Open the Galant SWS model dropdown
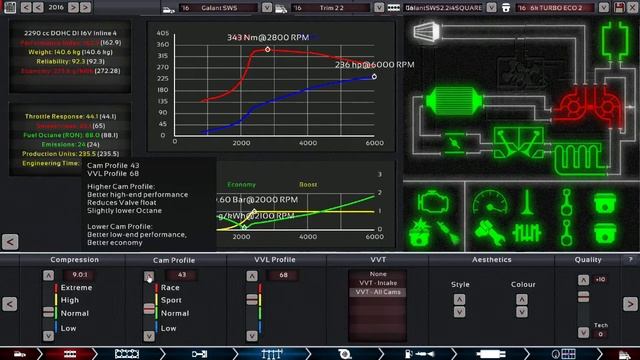640x360 pixels. [267, 7]
